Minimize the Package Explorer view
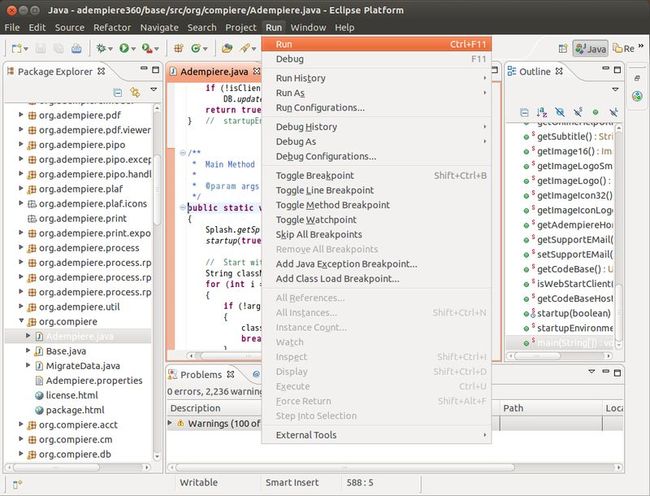This screenshot has height=496, width=650. click(x=144, y=68)
